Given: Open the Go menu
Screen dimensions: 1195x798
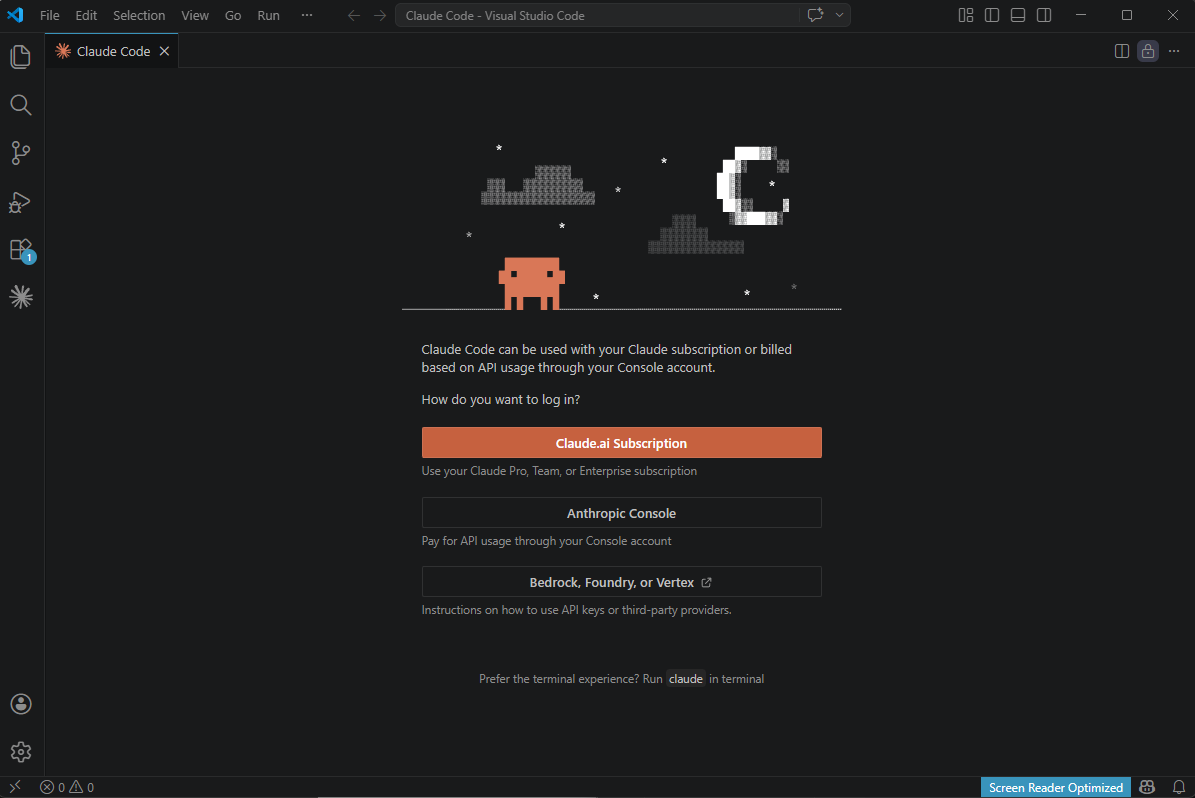Looking at the screenshot, I should [x=233, y=15].
